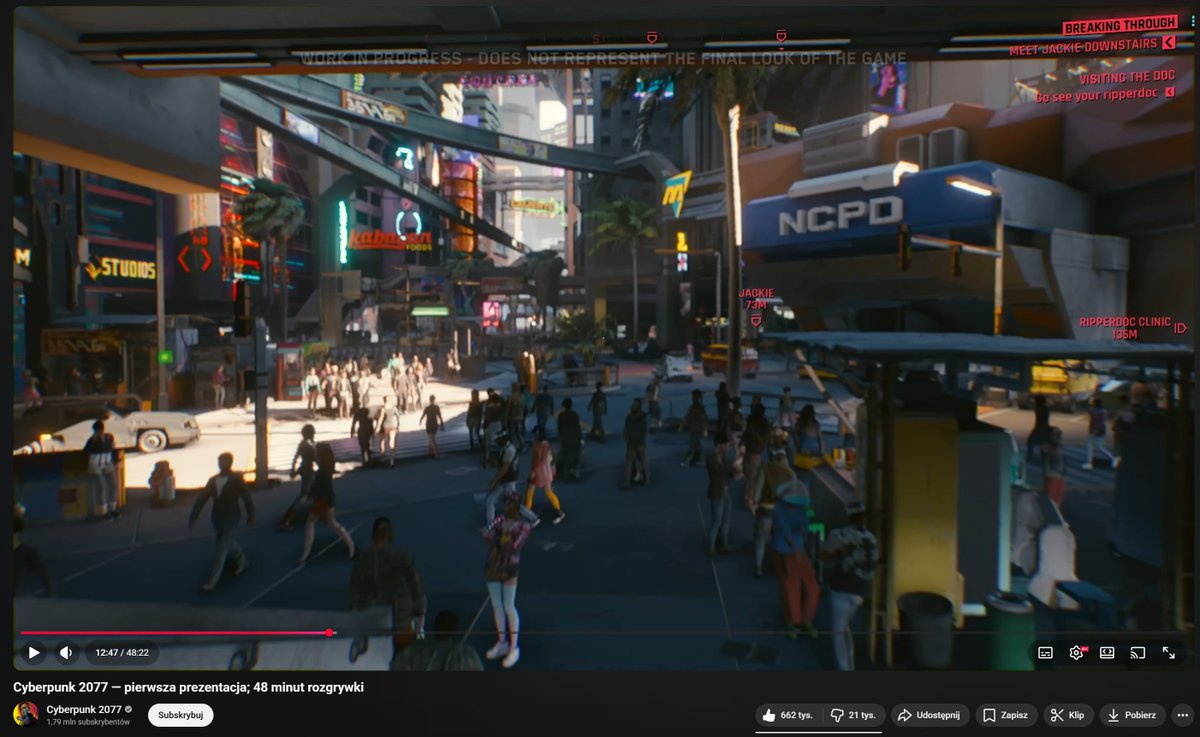Subscribe using the Subskrybuj button
1200x737 pixels.
(x=181, y=715)
